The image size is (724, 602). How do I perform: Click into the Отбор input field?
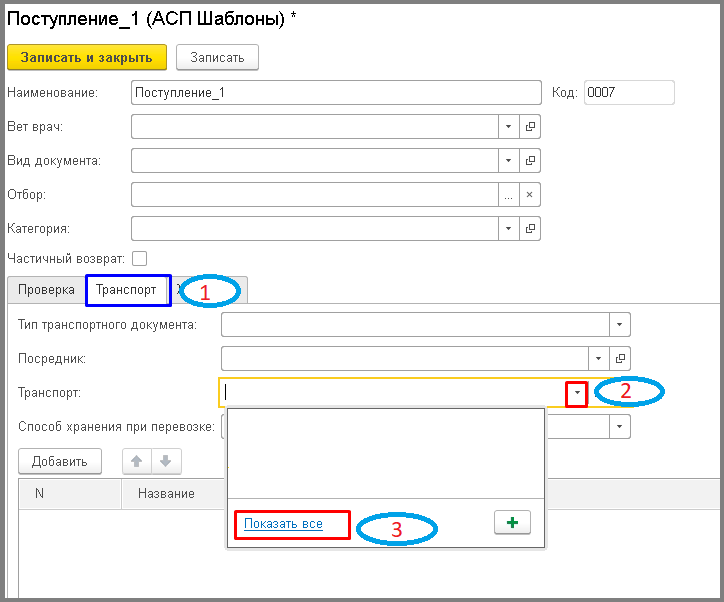[x=314, y=195]
